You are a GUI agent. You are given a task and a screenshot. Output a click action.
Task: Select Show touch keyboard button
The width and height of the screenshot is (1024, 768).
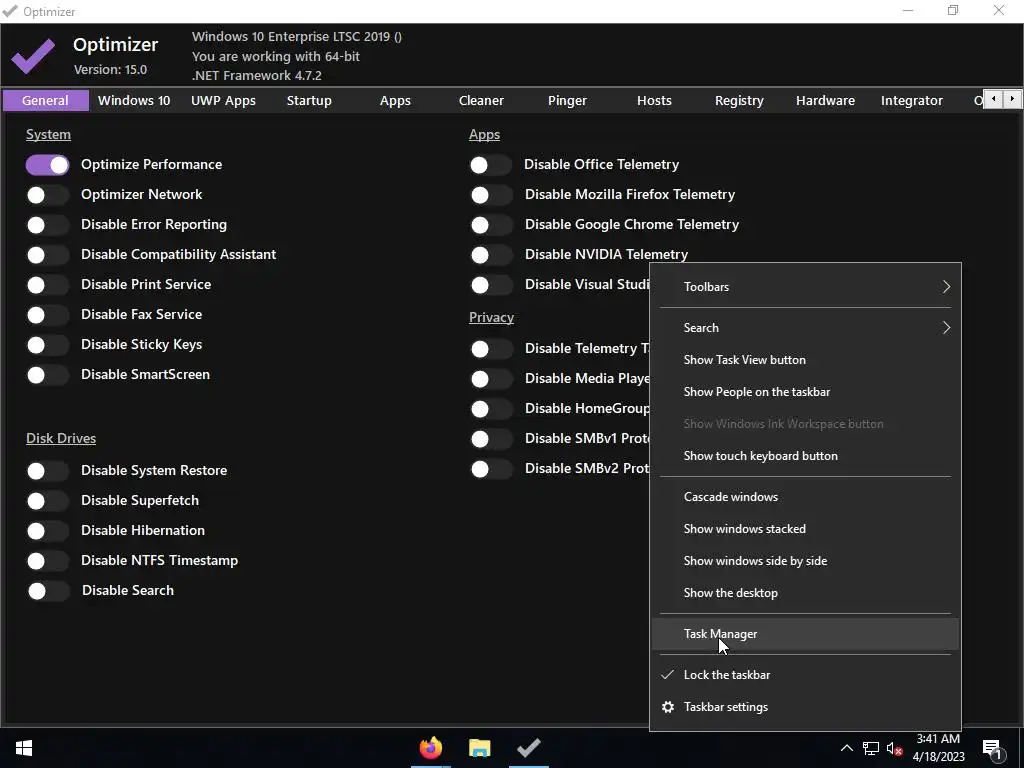[x=805, y=456]
